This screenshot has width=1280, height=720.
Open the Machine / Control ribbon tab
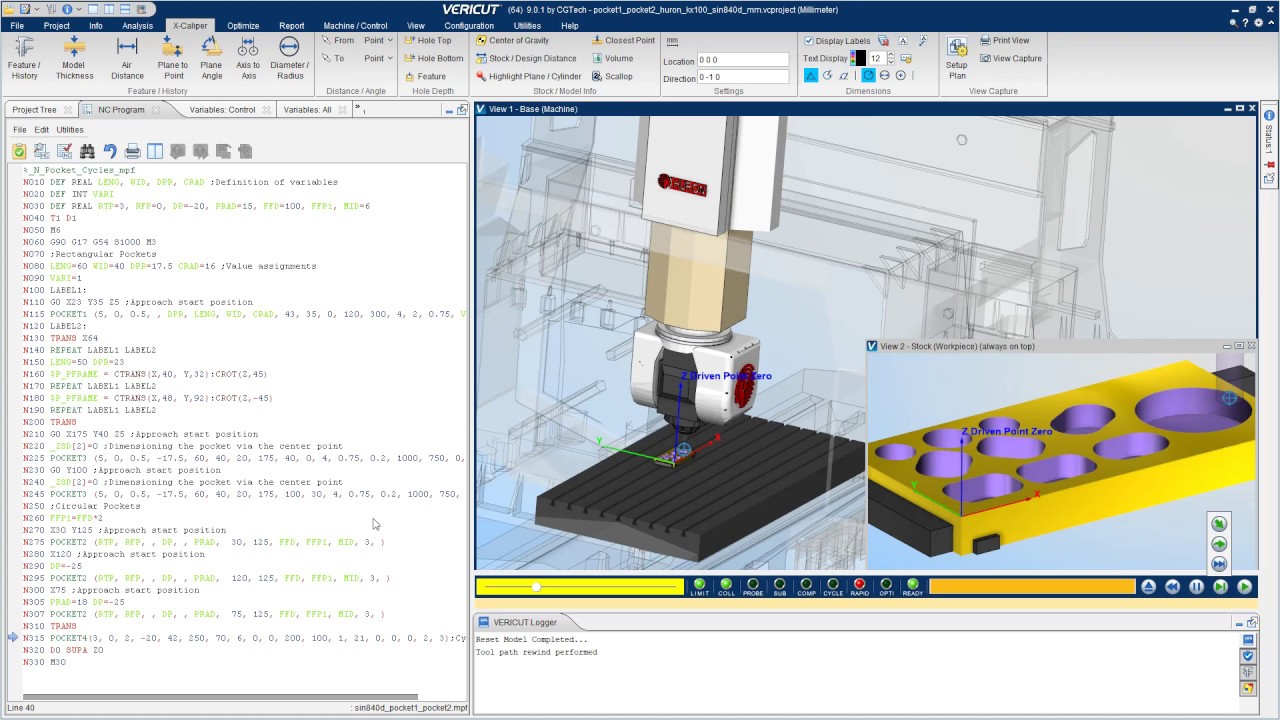(x=355, y=26)
